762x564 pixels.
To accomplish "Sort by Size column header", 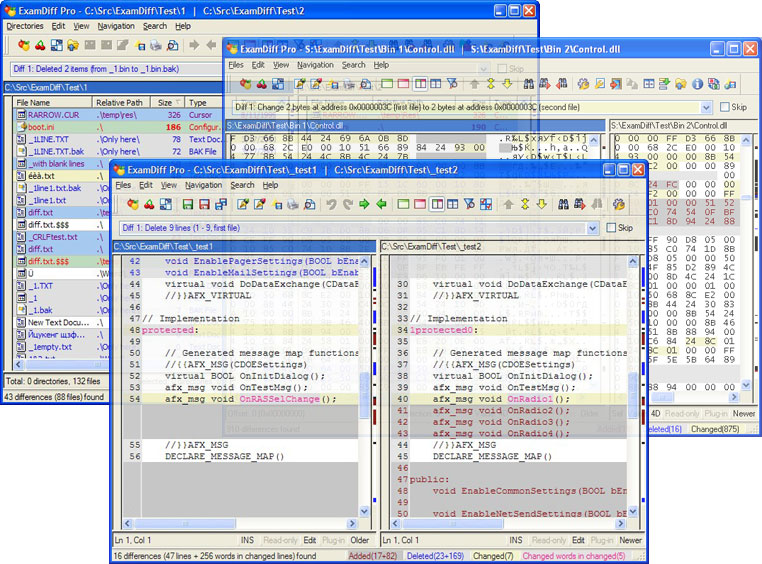I will 168,103.
